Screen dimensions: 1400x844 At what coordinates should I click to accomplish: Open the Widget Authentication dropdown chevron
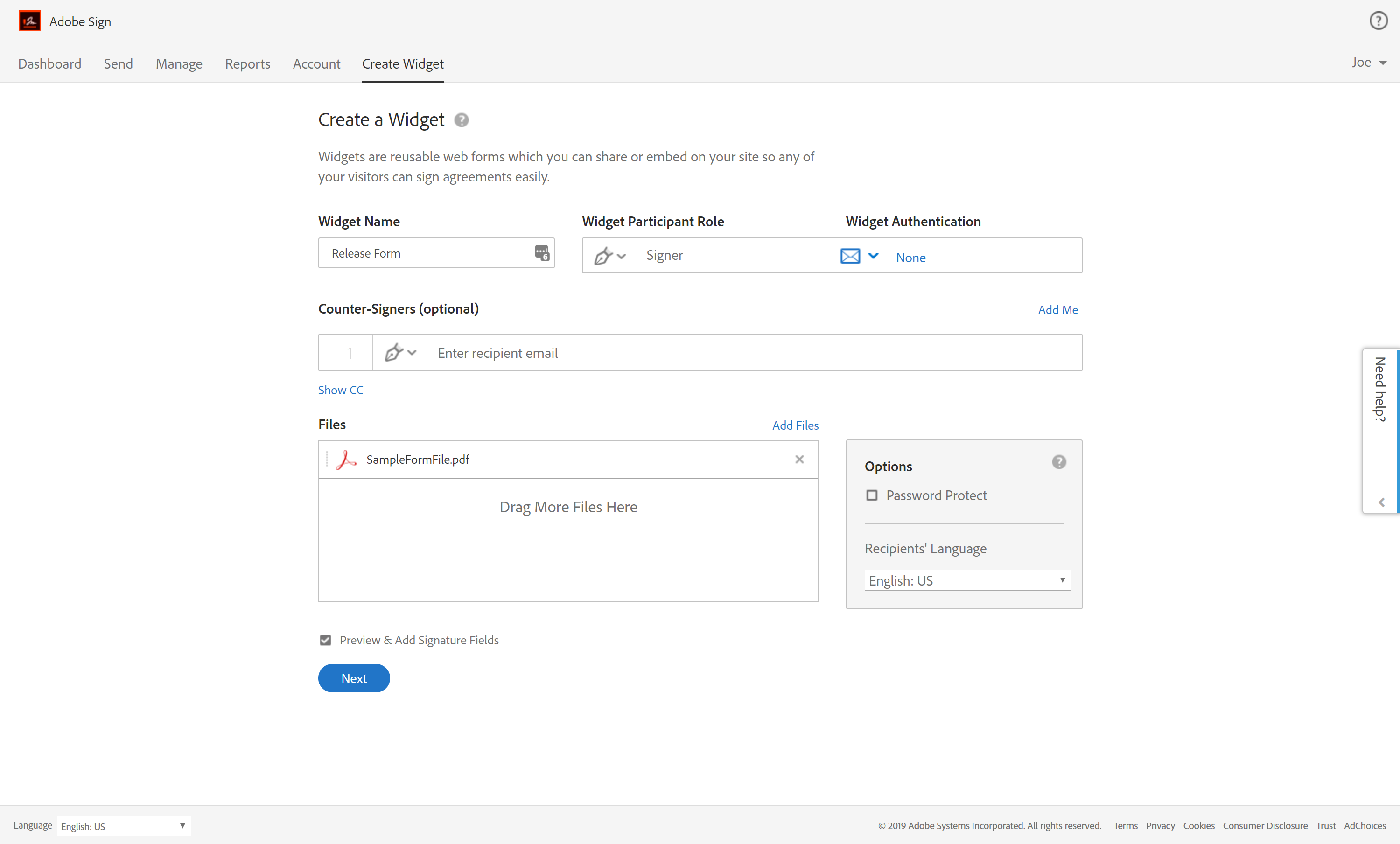click(x=873, y=256)
